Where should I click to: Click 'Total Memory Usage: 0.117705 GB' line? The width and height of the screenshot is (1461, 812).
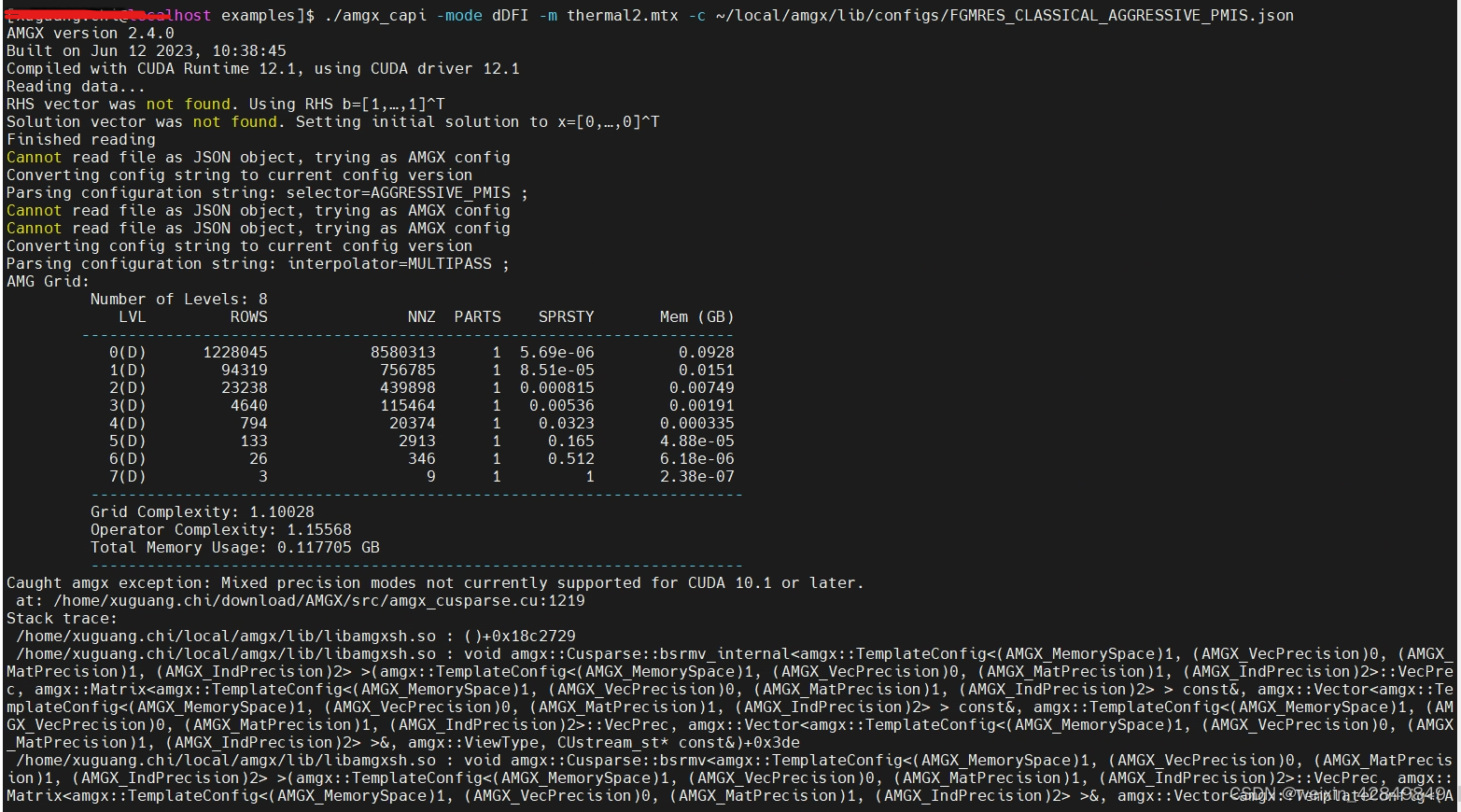click(235, 548)
